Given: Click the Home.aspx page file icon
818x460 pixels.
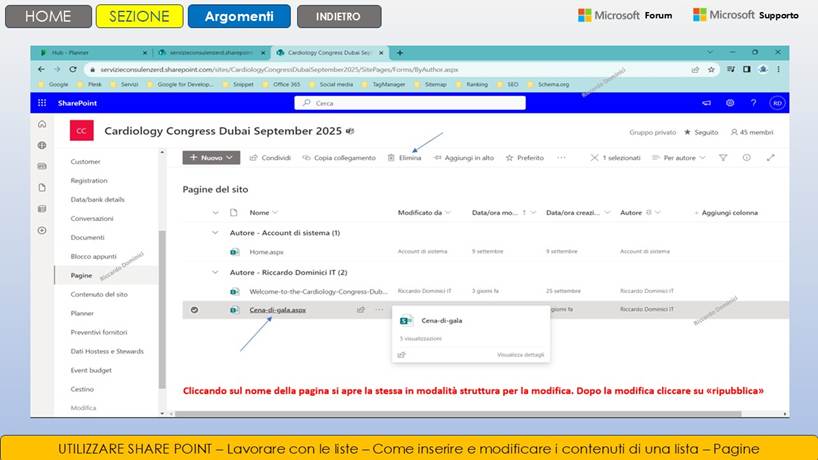Looking at the screenshot, I should (235, 252).
